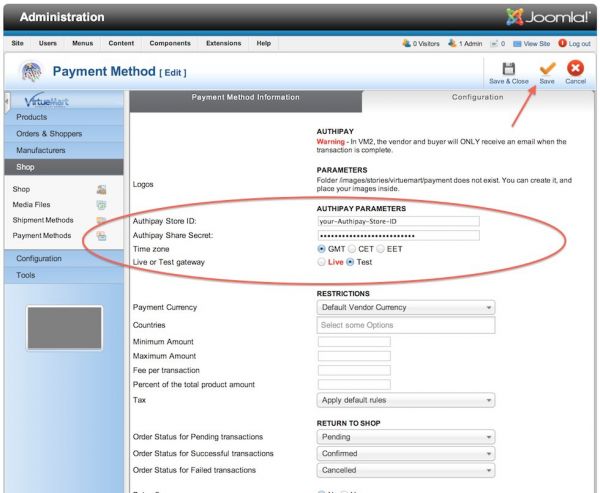Image resolution: width=600 pixels, height=493 pixels.
Task: Expand the Tools sidebar section
Action: click(x=64, y=275)
